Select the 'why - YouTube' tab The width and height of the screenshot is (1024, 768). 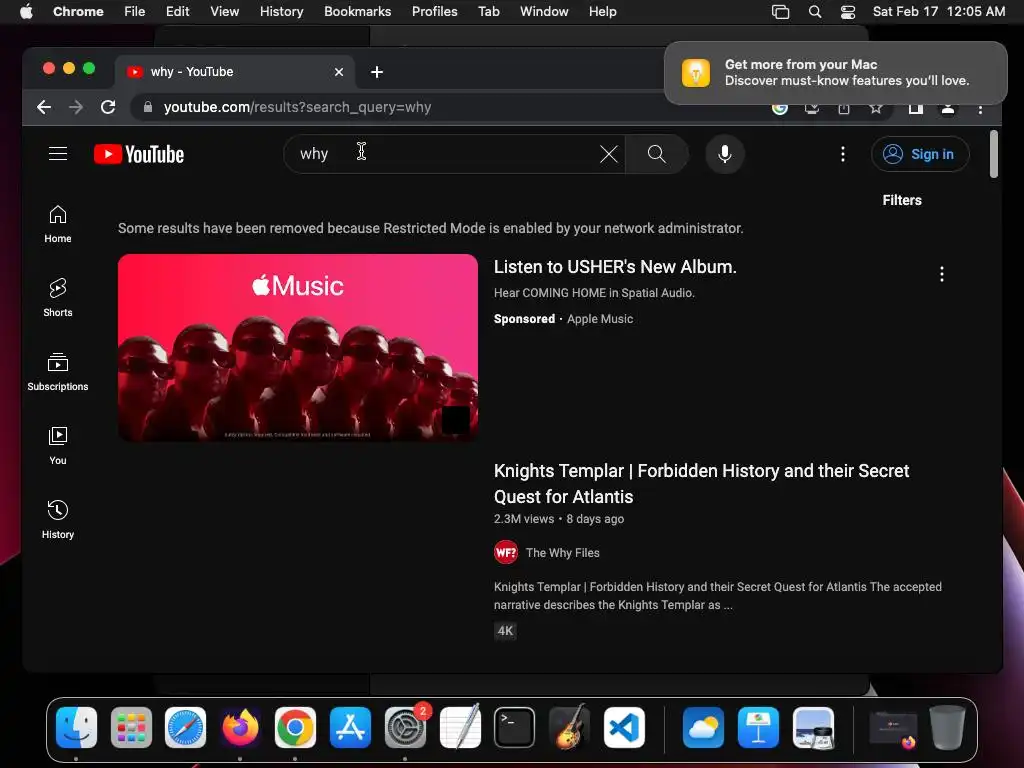[235, 72]
